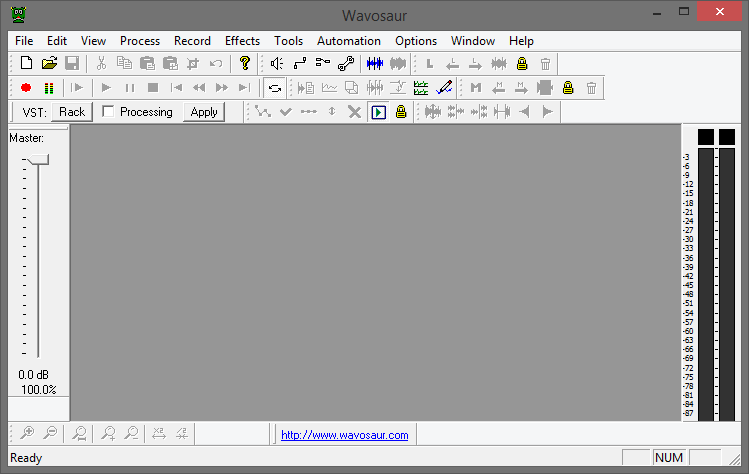Open the Automation menu
This screenshot has width=749, height=474.
click(x=349, y=41)
